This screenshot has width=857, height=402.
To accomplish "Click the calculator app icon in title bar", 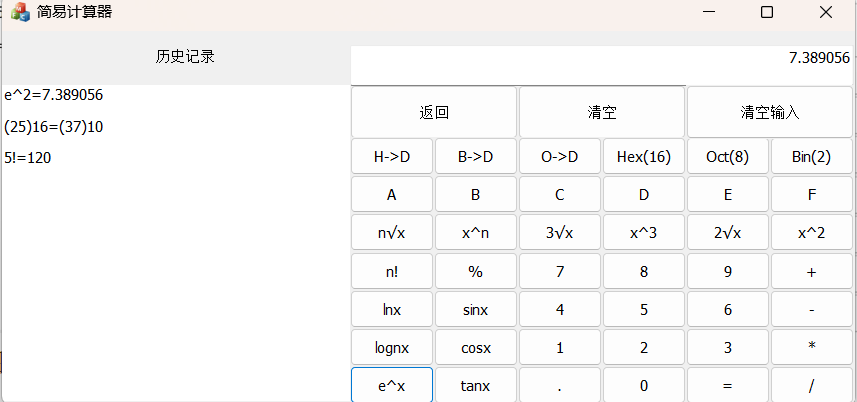I will [x=20, y=12].
